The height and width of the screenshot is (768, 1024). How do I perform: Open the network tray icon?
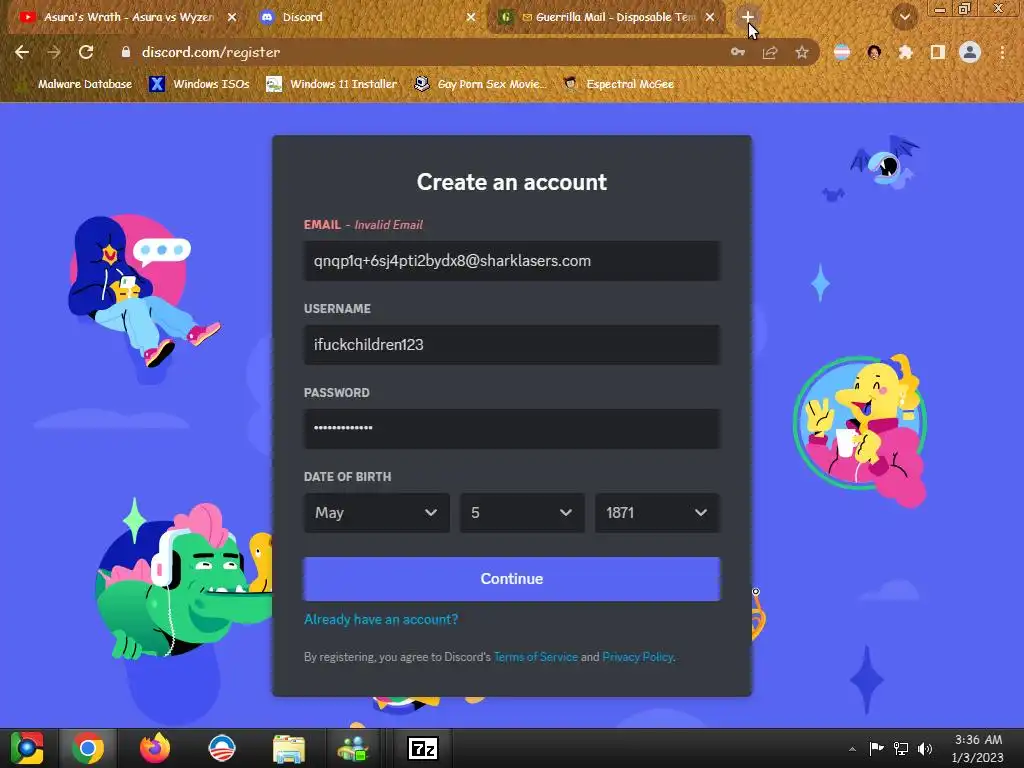901,748
